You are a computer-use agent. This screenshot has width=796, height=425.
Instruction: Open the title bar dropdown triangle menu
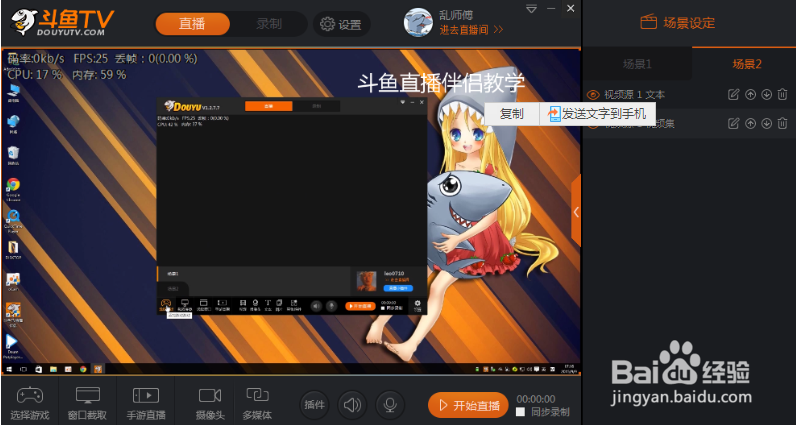click(532, 9)
